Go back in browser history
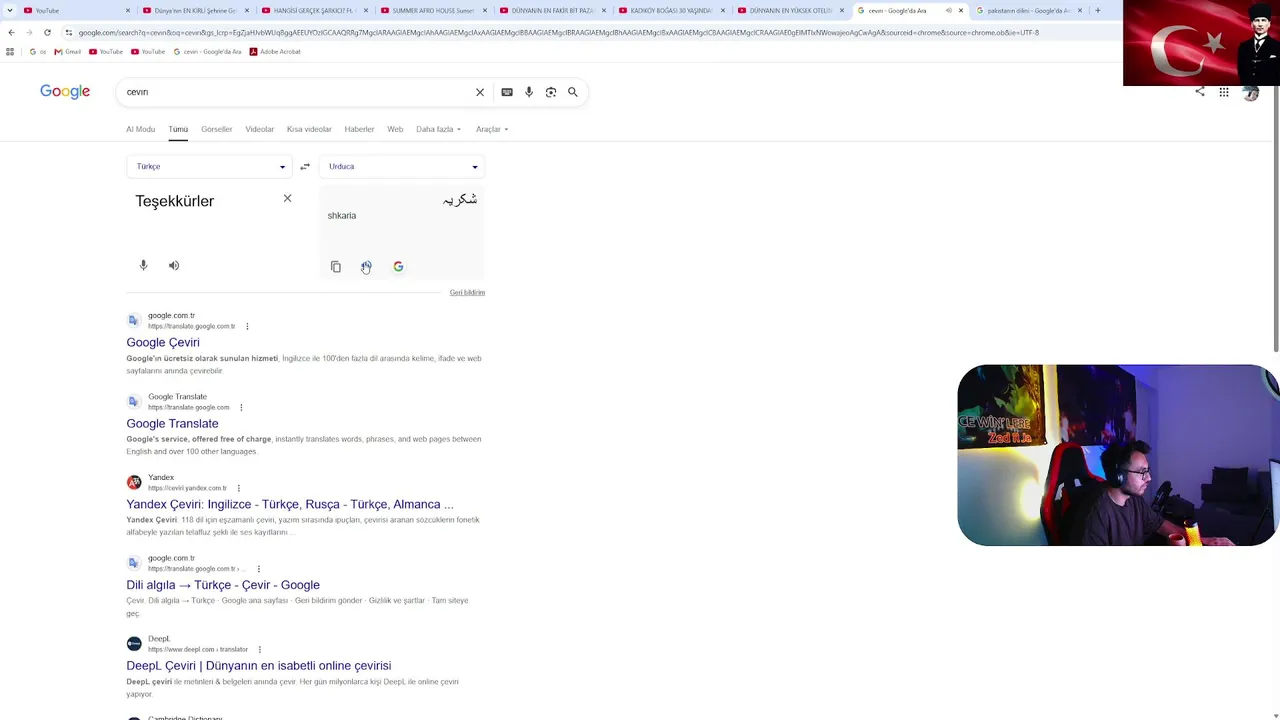1280x720 pixels. [11, 32]
